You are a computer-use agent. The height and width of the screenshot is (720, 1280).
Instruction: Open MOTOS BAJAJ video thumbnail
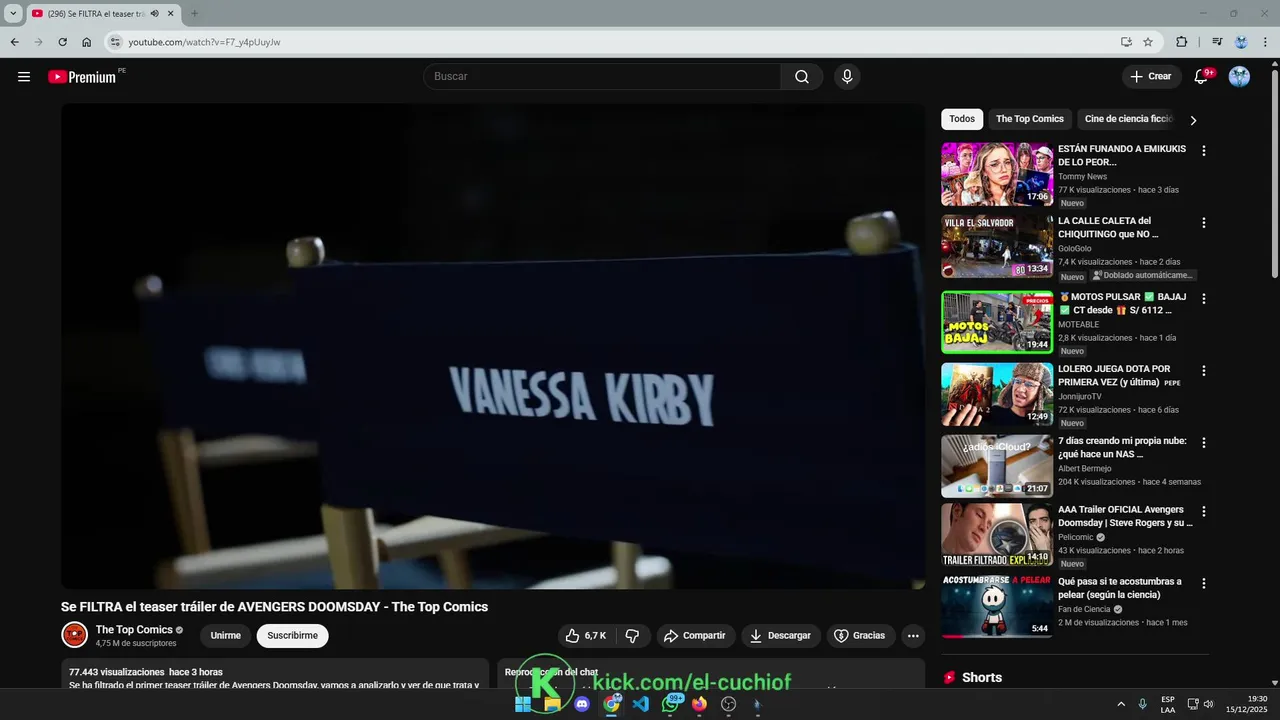[997, 322]
